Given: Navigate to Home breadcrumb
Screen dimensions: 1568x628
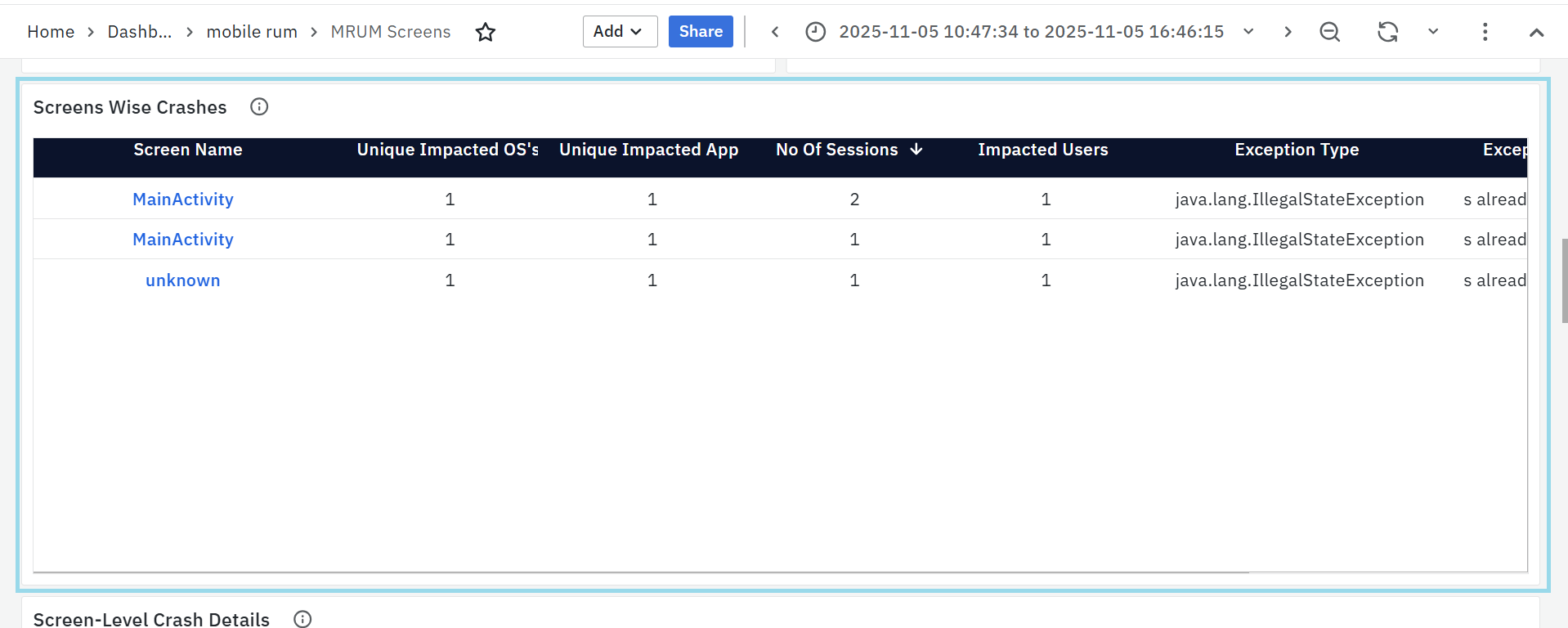Looking at the screenshot, I should click(x=51, y=32).
